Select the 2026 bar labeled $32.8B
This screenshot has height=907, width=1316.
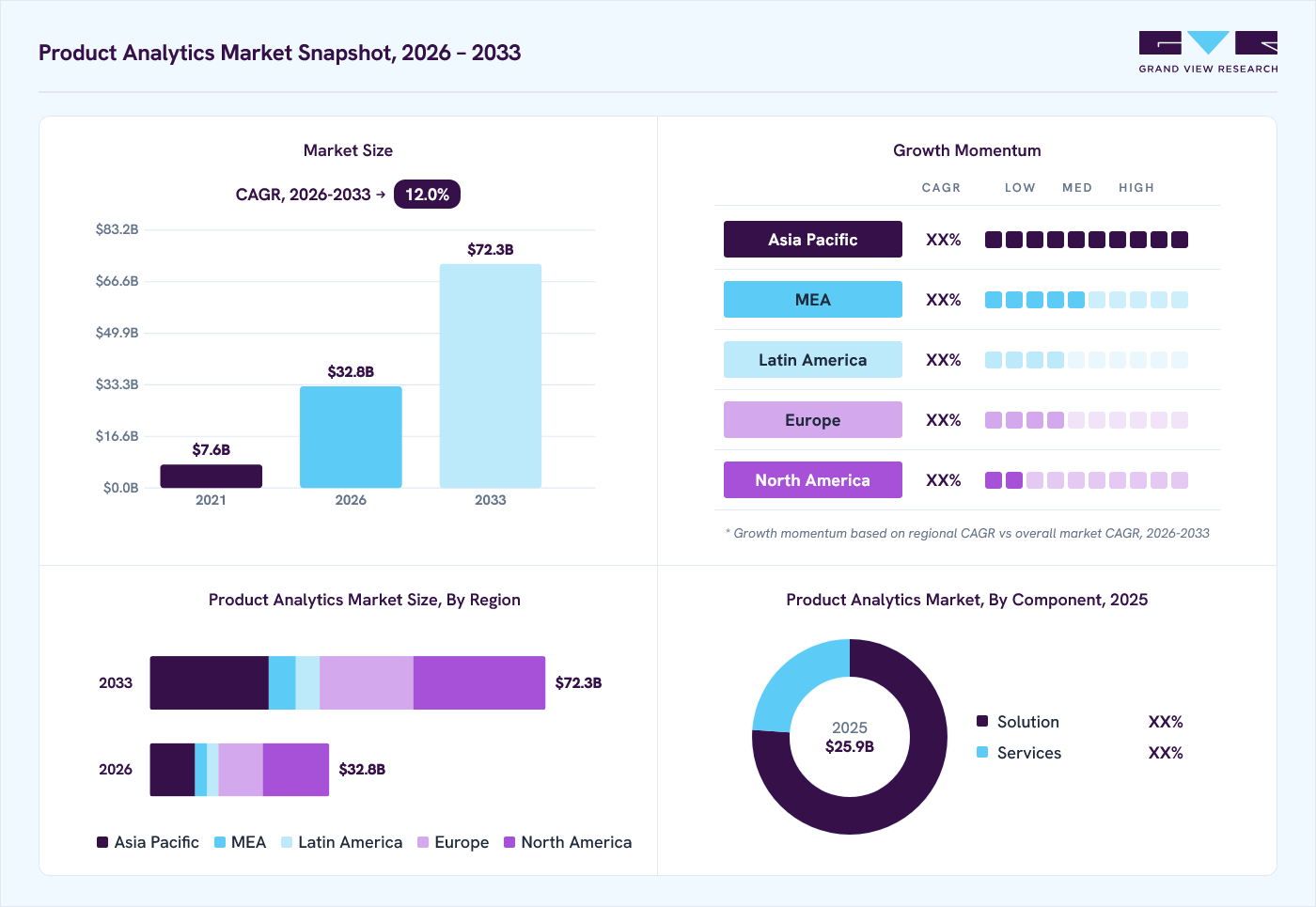coord(351,437)
